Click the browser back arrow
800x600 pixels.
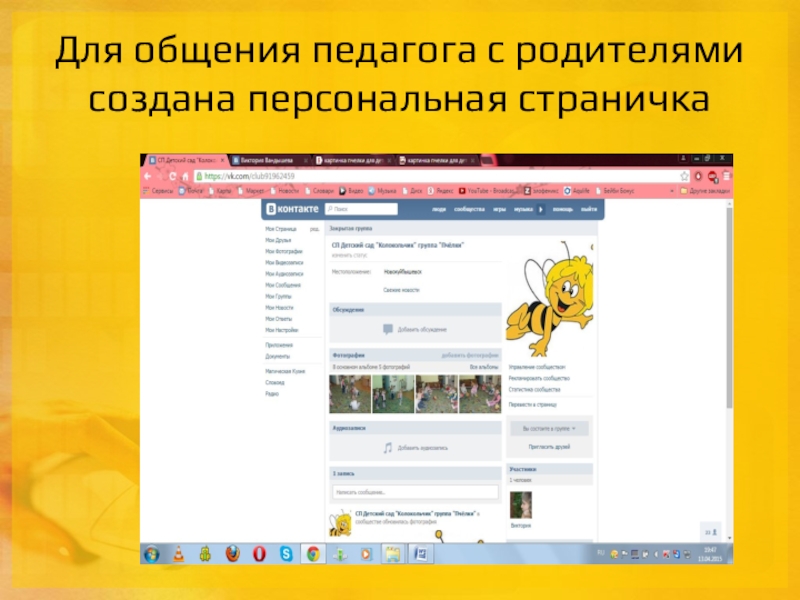(148, 176)
